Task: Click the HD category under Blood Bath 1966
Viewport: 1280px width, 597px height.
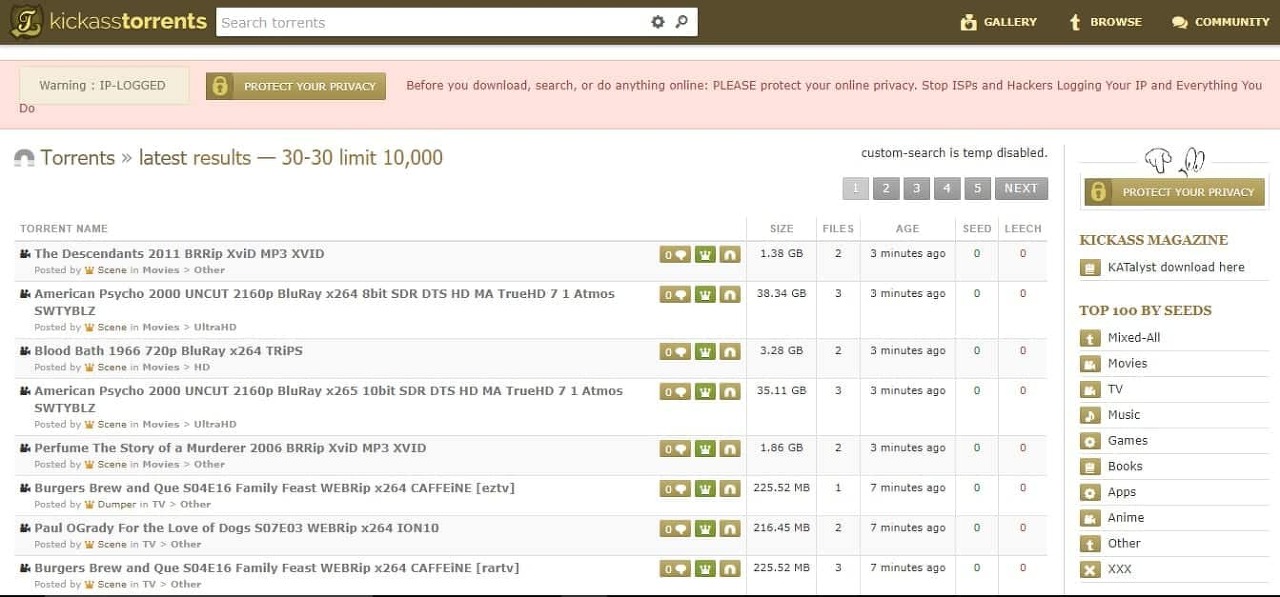Action: 202,367
